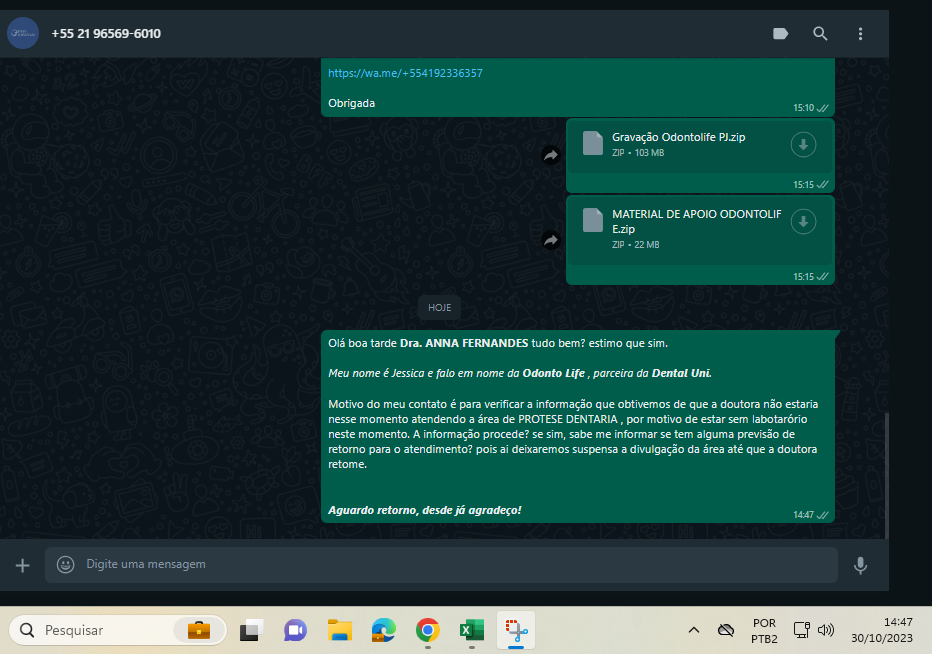
Task: Click the Windows taskbar Pesquisar search box
Action: tap(118, 630)
